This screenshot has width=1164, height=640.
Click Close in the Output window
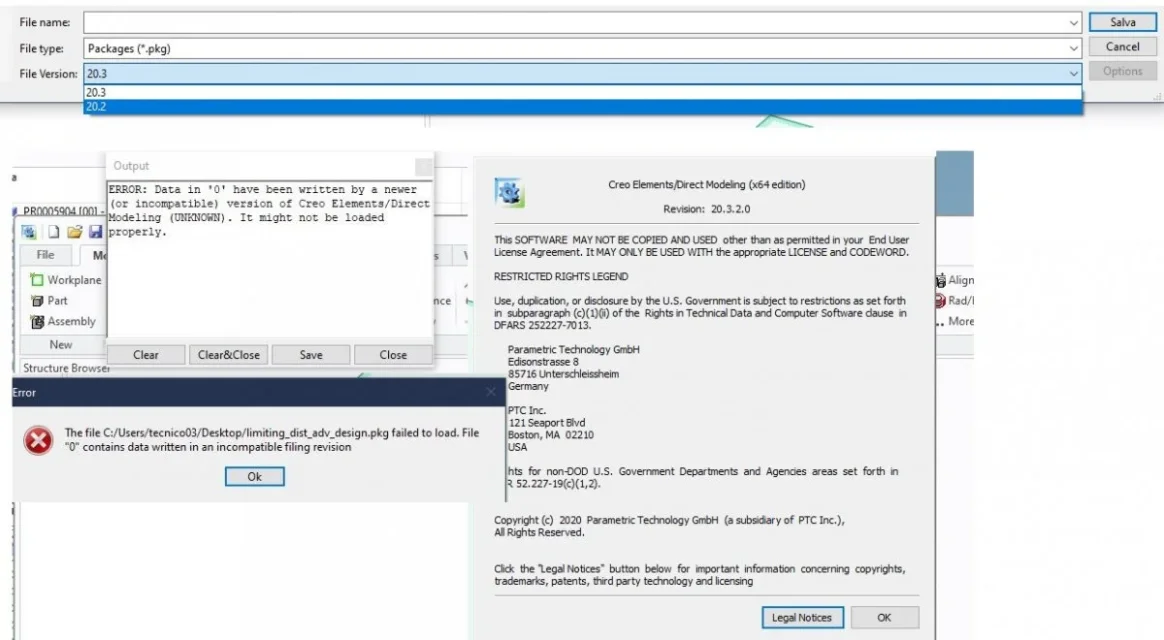pyautogui.click(x=393, y=355)
